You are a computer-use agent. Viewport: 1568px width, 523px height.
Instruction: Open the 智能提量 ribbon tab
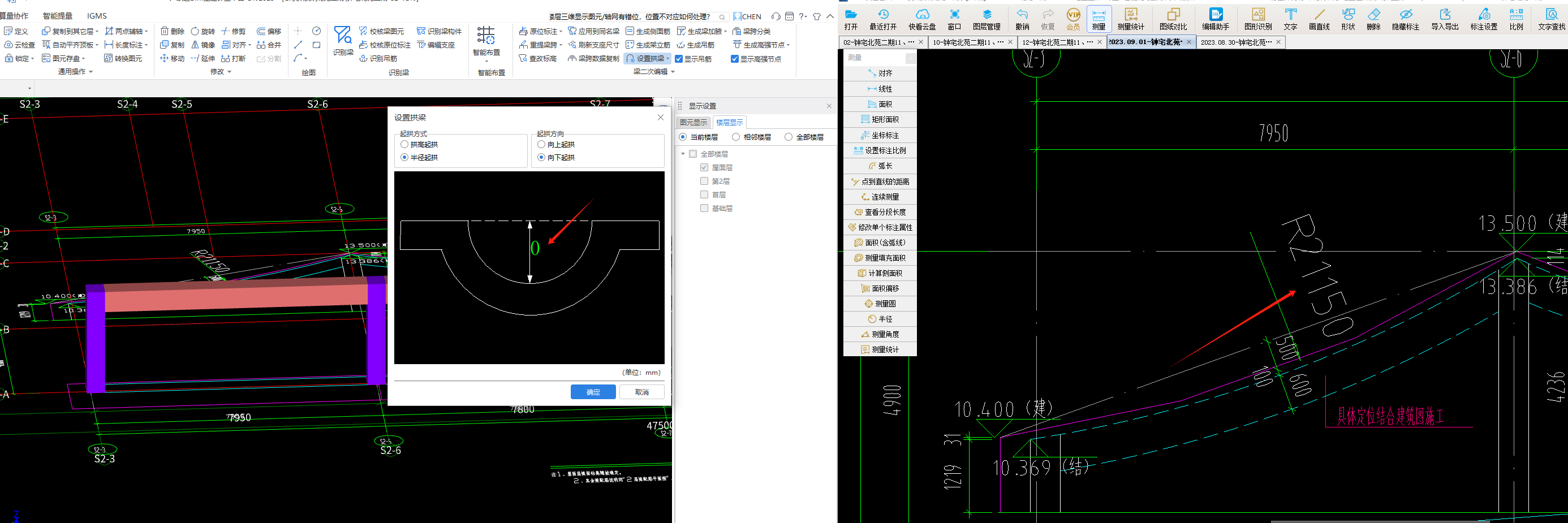pos(58,16)
